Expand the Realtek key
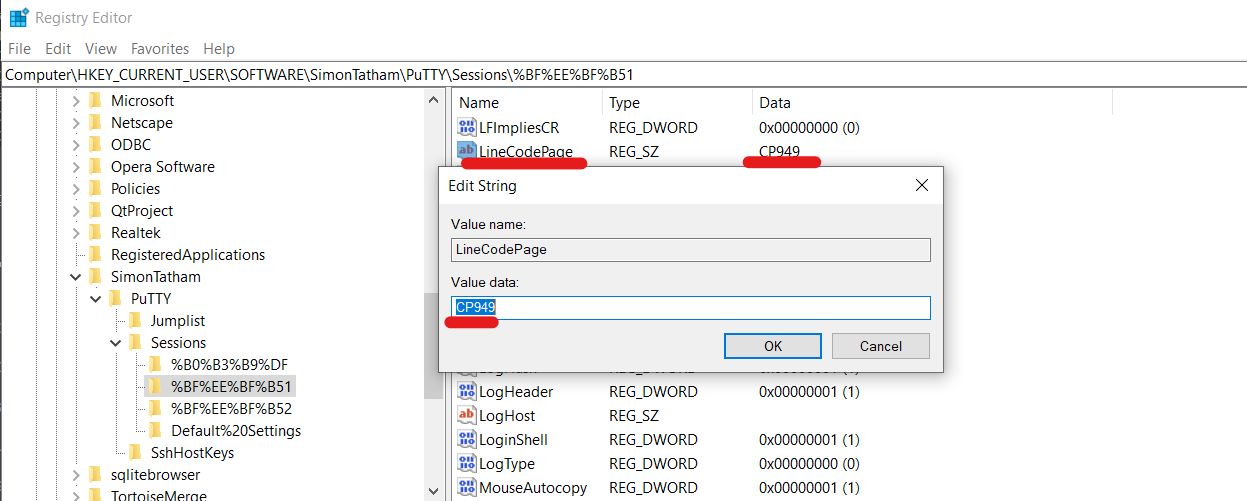The width and height of the screenshot is (1247, 501). [x=76, y=233]
